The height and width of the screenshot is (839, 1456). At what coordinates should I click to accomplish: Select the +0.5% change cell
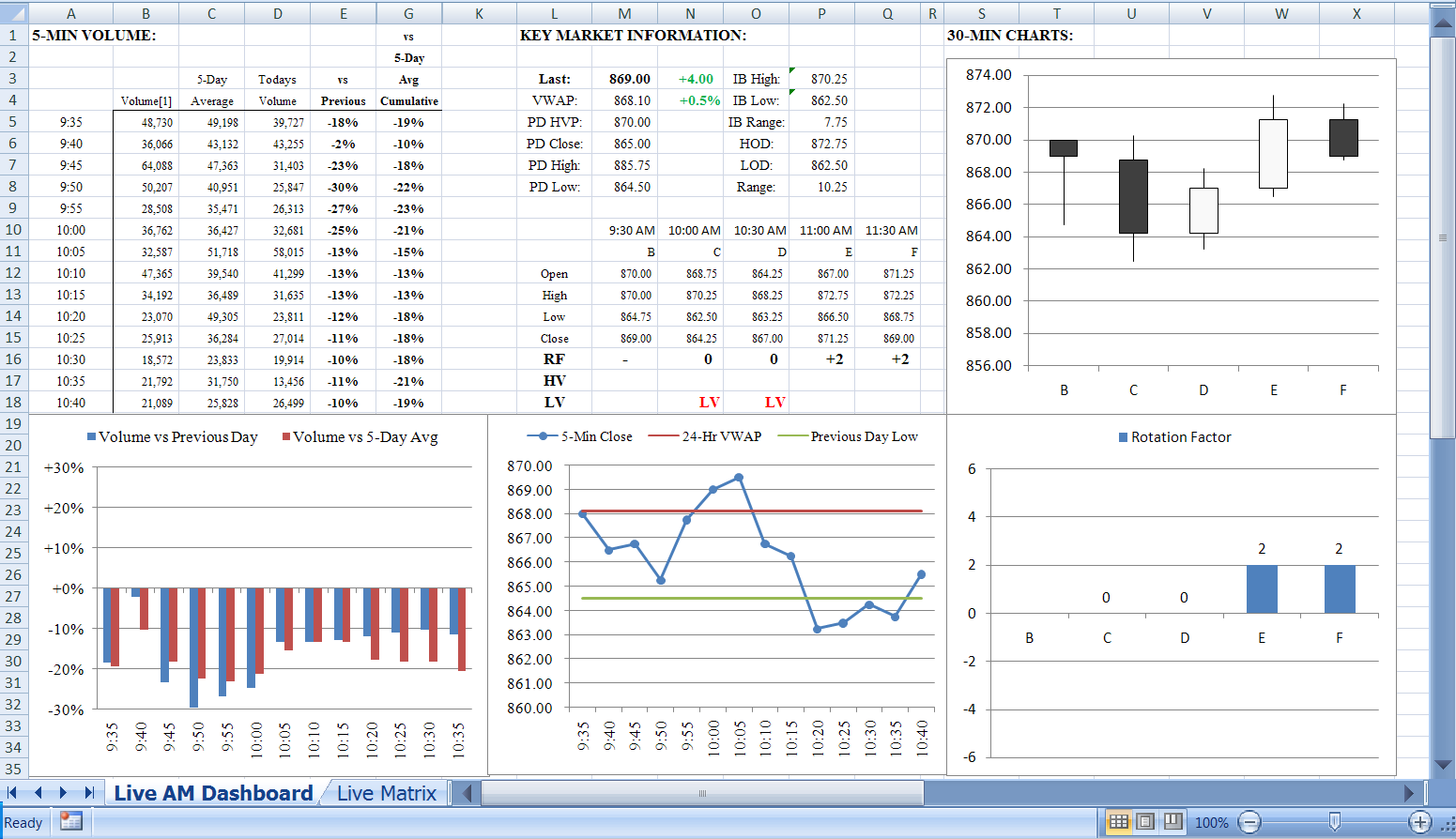[x=690, y=100]
